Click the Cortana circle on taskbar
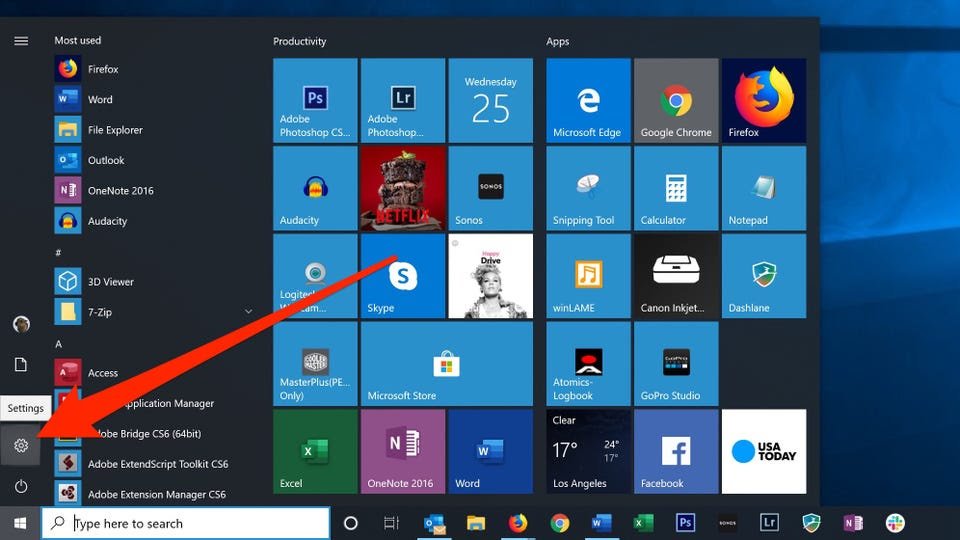This screenshot has height=540, width=960. (350, 523)
